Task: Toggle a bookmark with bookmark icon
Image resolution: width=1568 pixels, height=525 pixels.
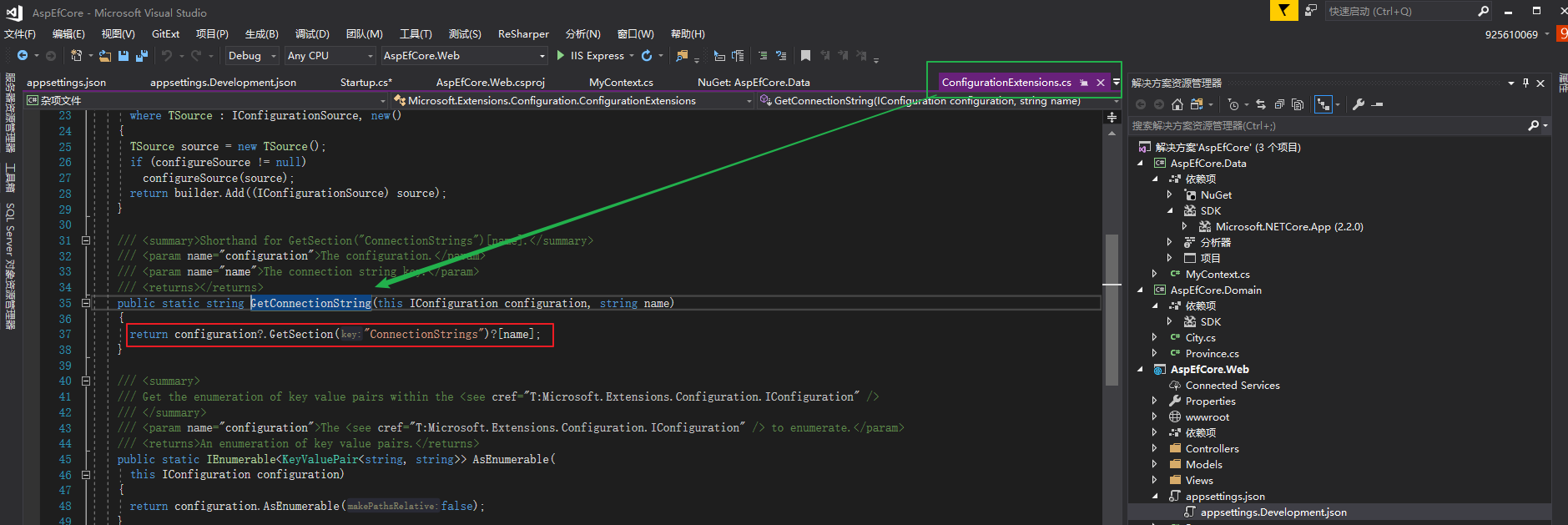Action: pyautogui.click(x=805, y=56)
